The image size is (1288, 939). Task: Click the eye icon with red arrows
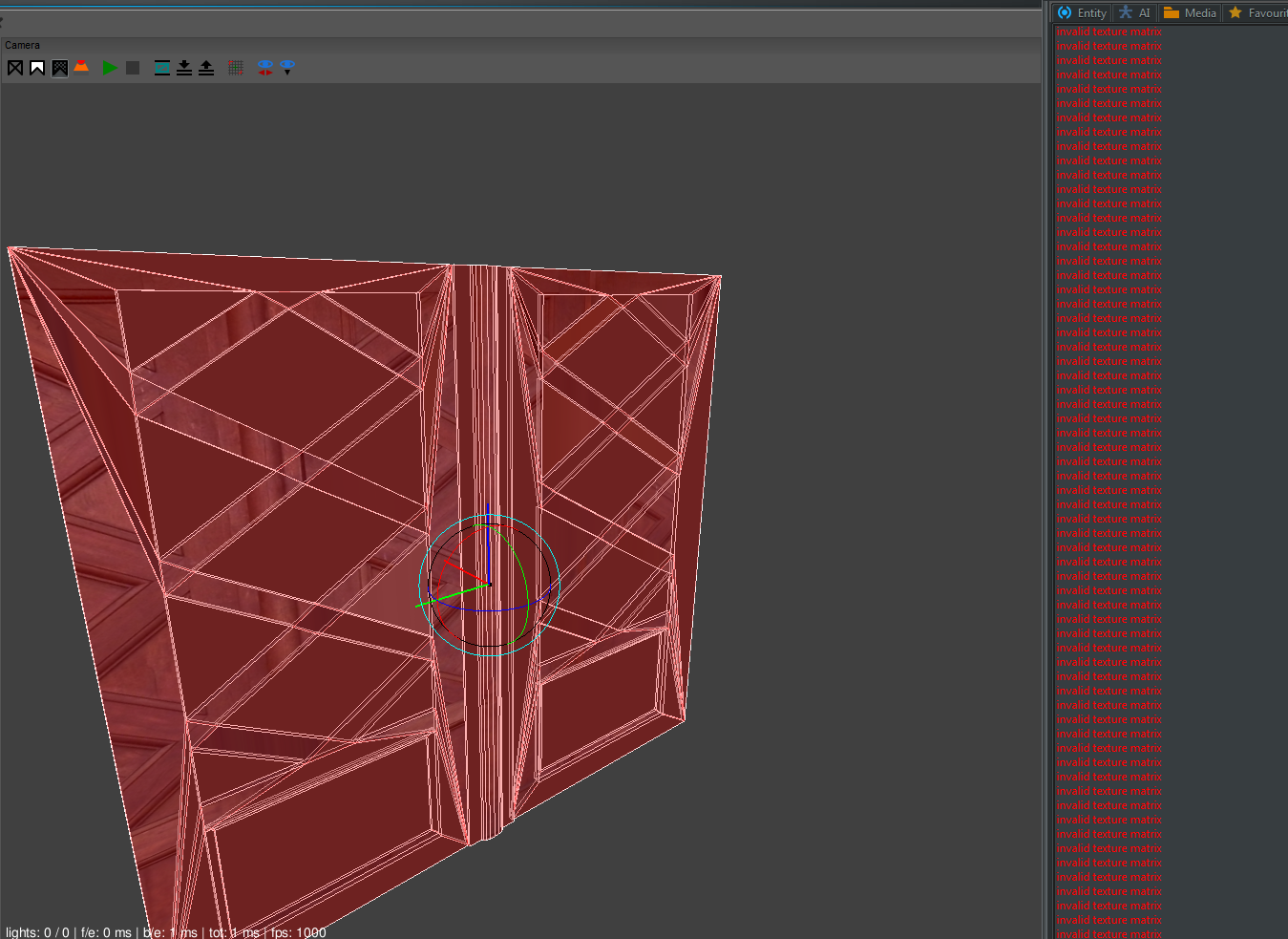tap(265, 68)
